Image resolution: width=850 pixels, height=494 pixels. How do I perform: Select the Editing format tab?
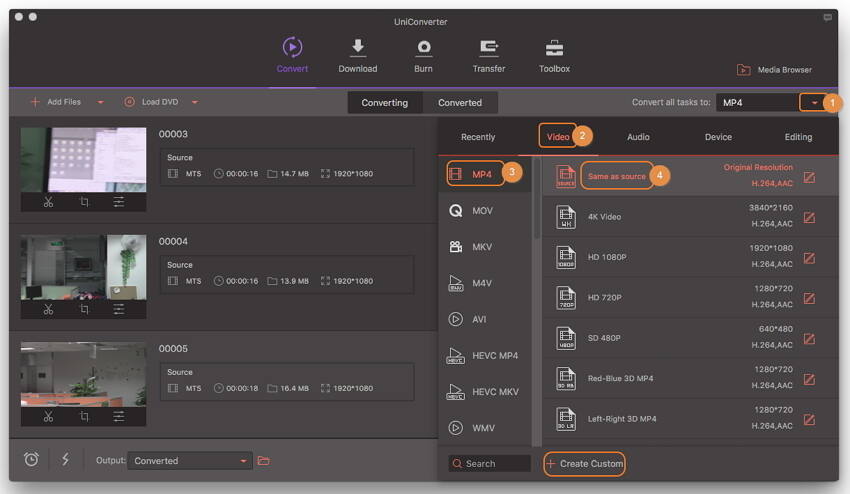[798, 137]
